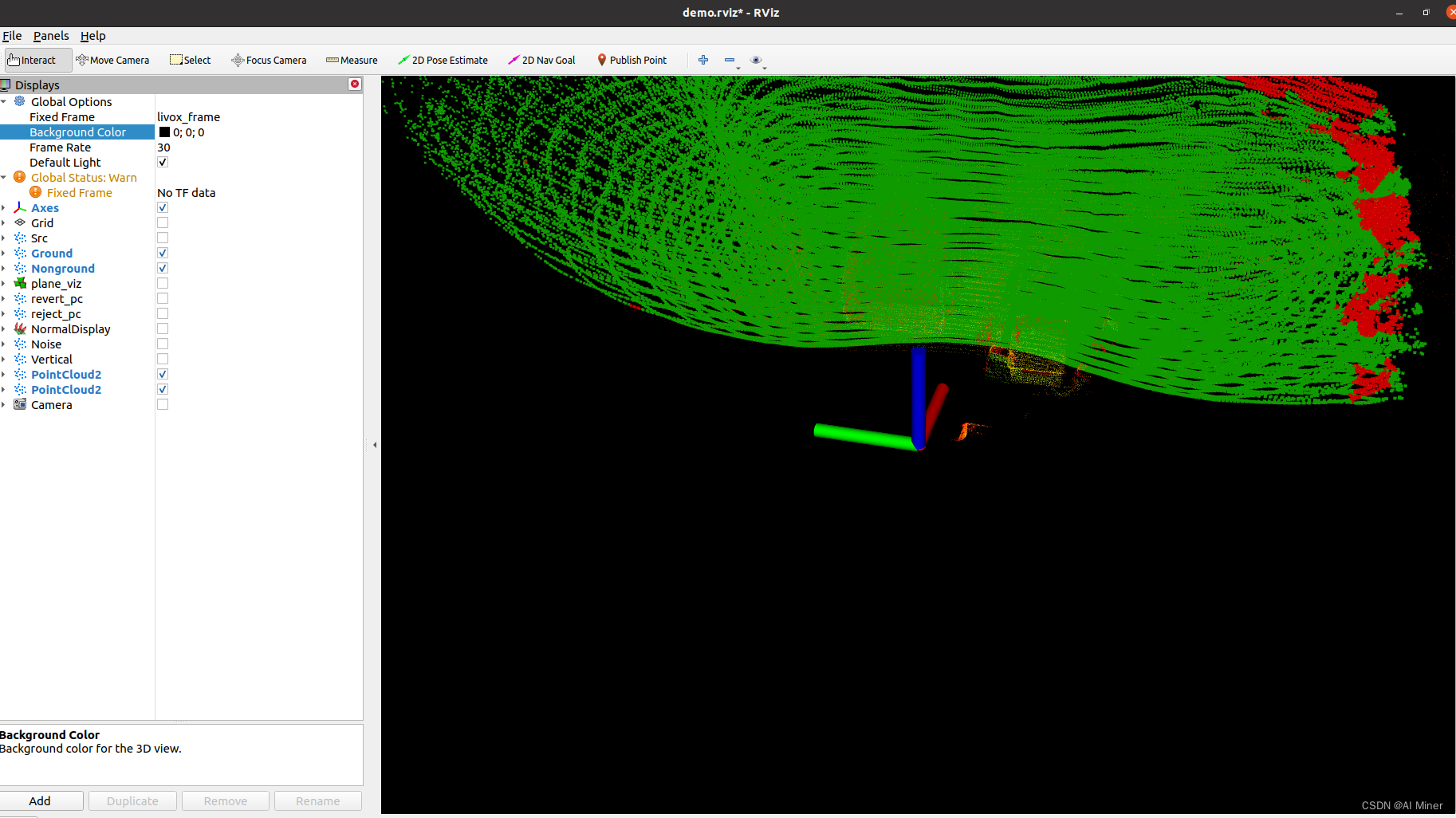Expand the Grid display properties
Screen dimensions: 1456x818
tap(4, 222)
